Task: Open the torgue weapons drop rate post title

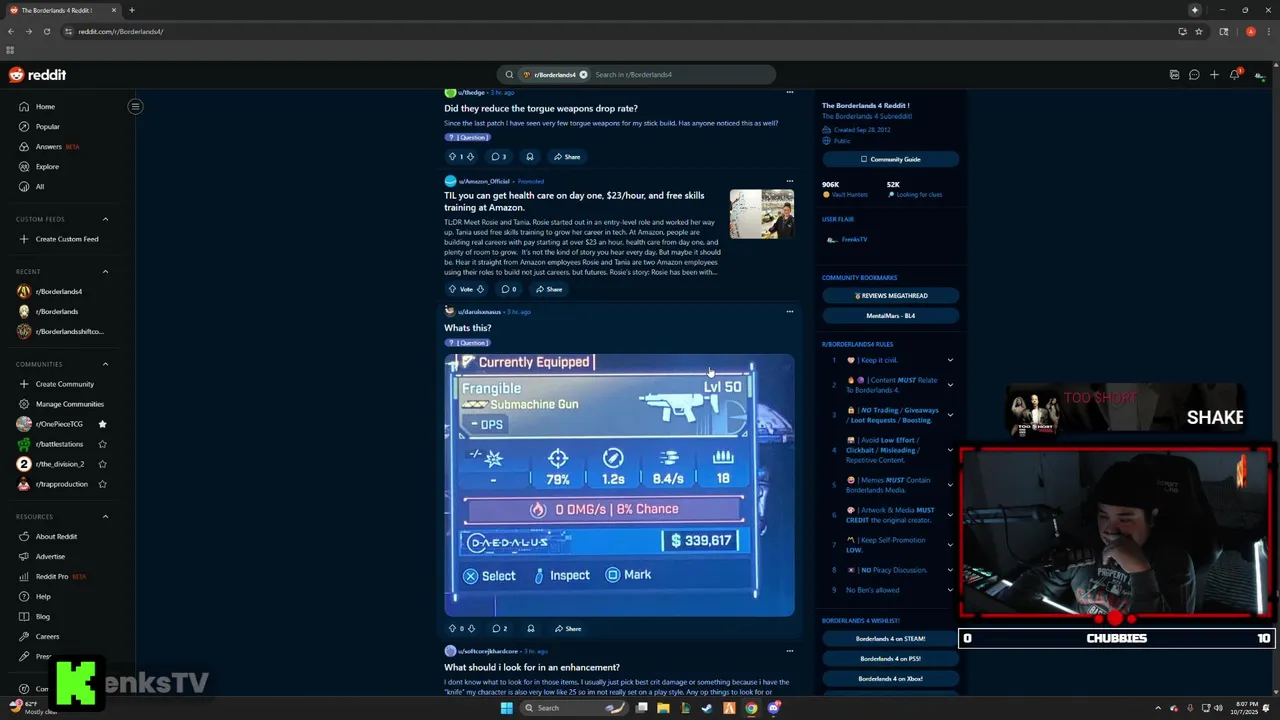Action: click(x=541, y=108)
